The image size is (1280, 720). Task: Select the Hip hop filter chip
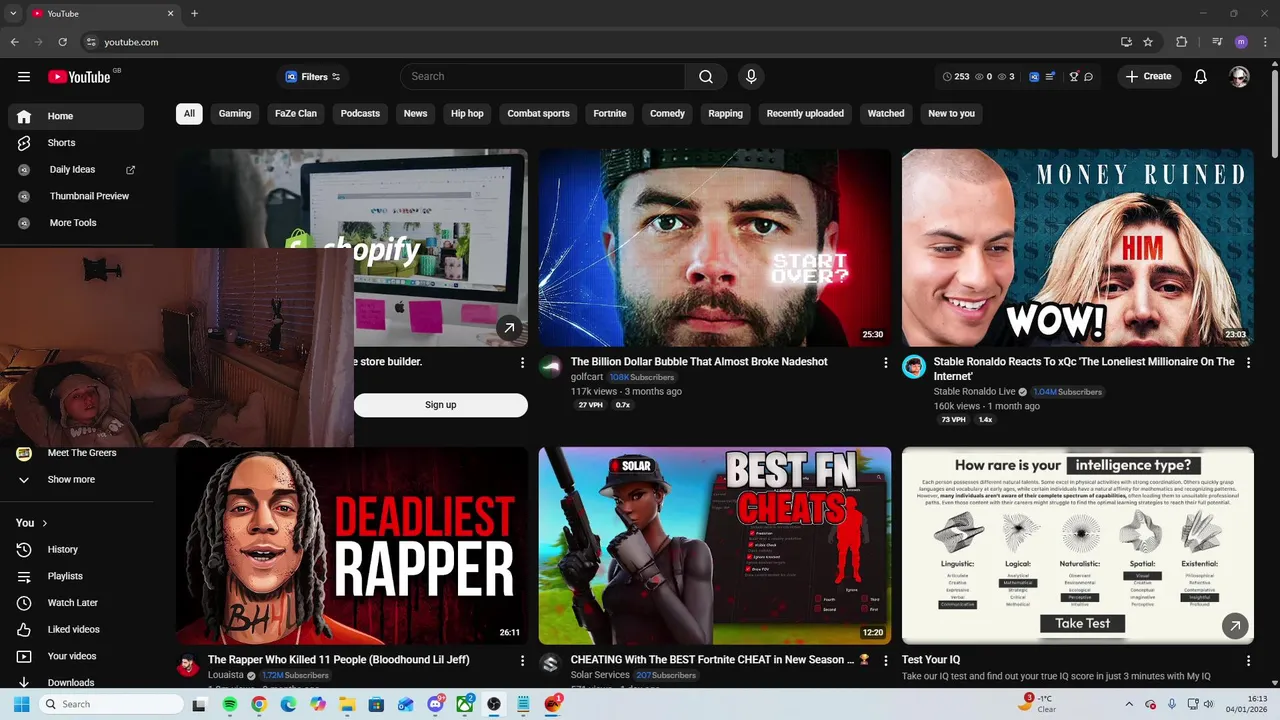pyautogui.click(x=467, y=114)
